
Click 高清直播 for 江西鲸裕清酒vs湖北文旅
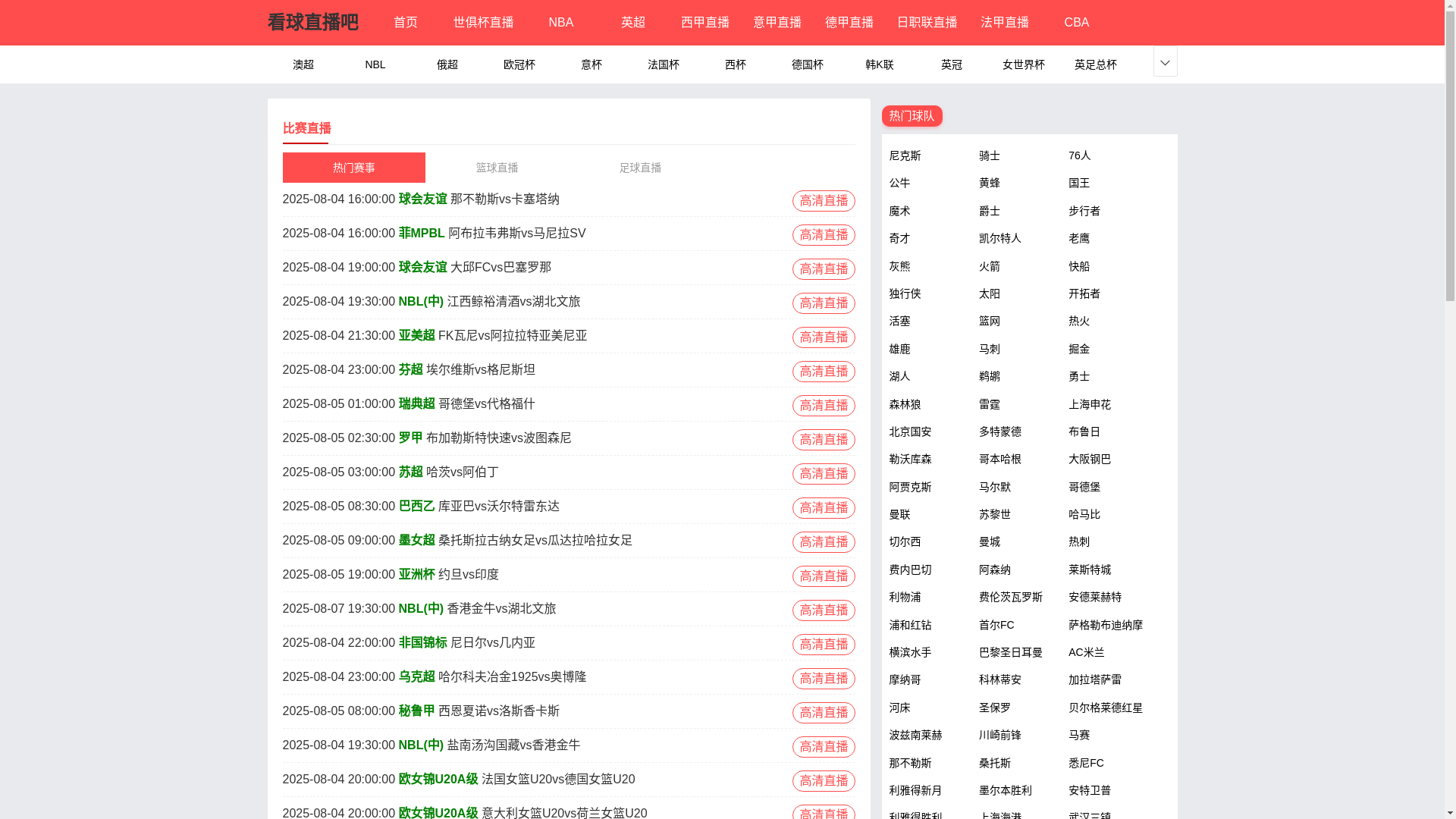[x=824, y=303]
